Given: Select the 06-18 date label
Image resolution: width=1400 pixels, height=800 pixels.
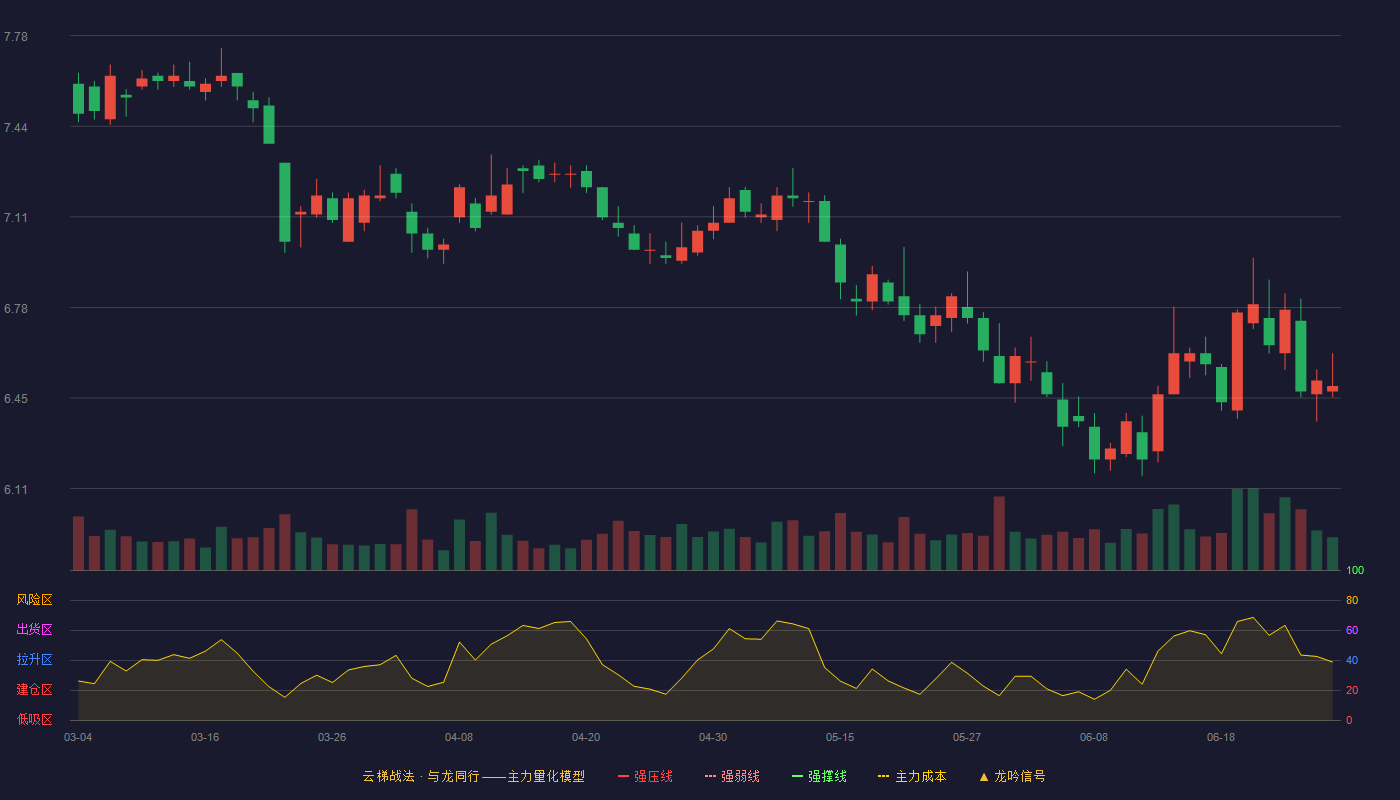Looking at the screenshot, I should (x=1221, y=737).
